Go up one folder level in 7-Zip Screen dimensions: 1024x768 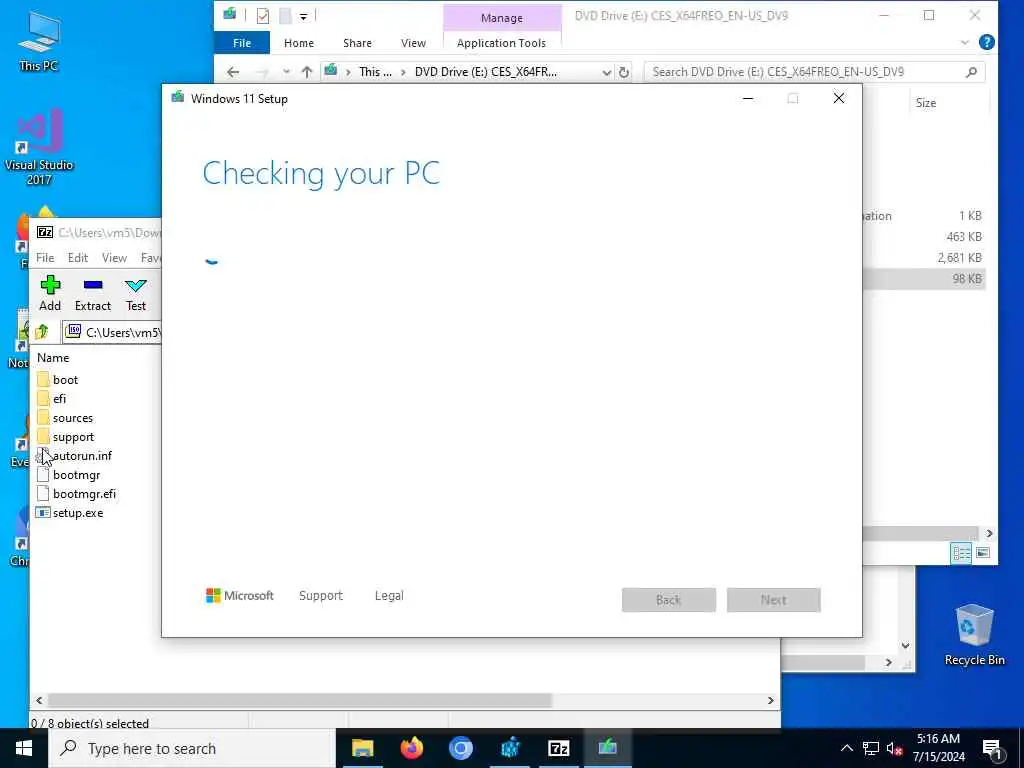pos(42,332)
